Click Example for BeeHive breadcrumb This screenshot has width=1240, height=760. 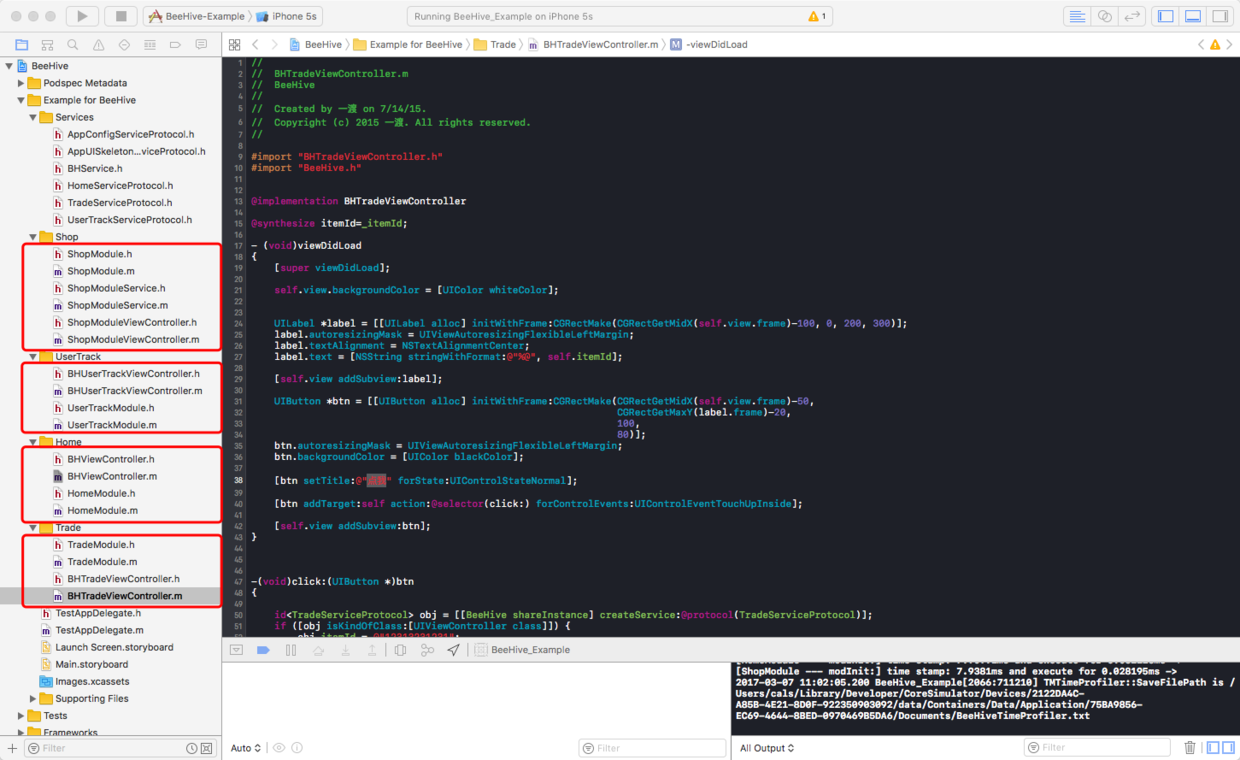pyautogui.click(x=407, y=45)
